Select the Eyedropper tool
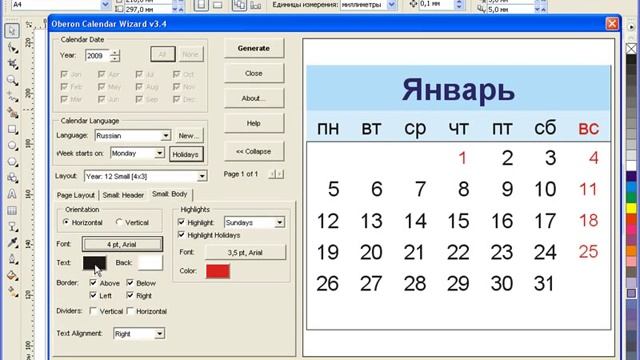Image resolution: width=640 pixels, height=360 pixels. pos(12,242)
